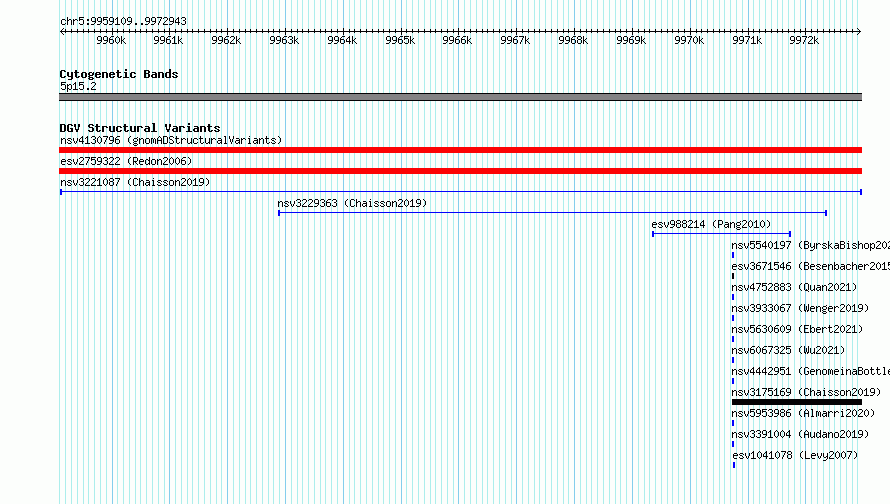
Task: Open nsv3933067 Wenger2019 label
Action: [x=800, y=308]
